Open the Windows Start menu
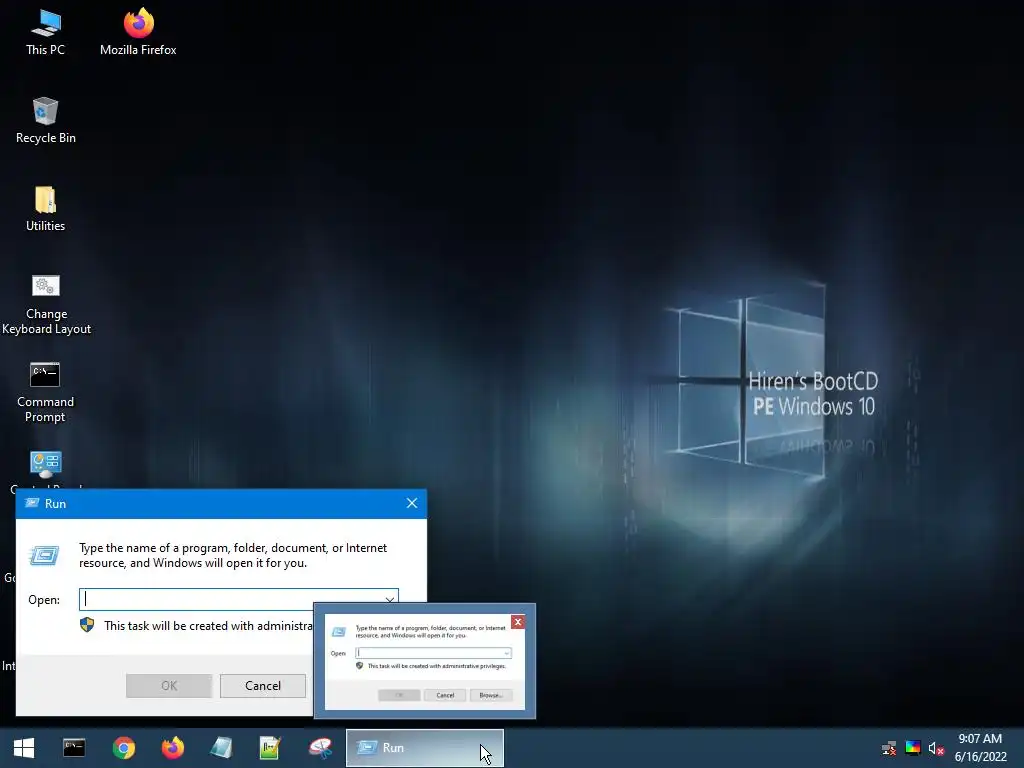The width and height of the screenshot is (1024, 768). 24,748
